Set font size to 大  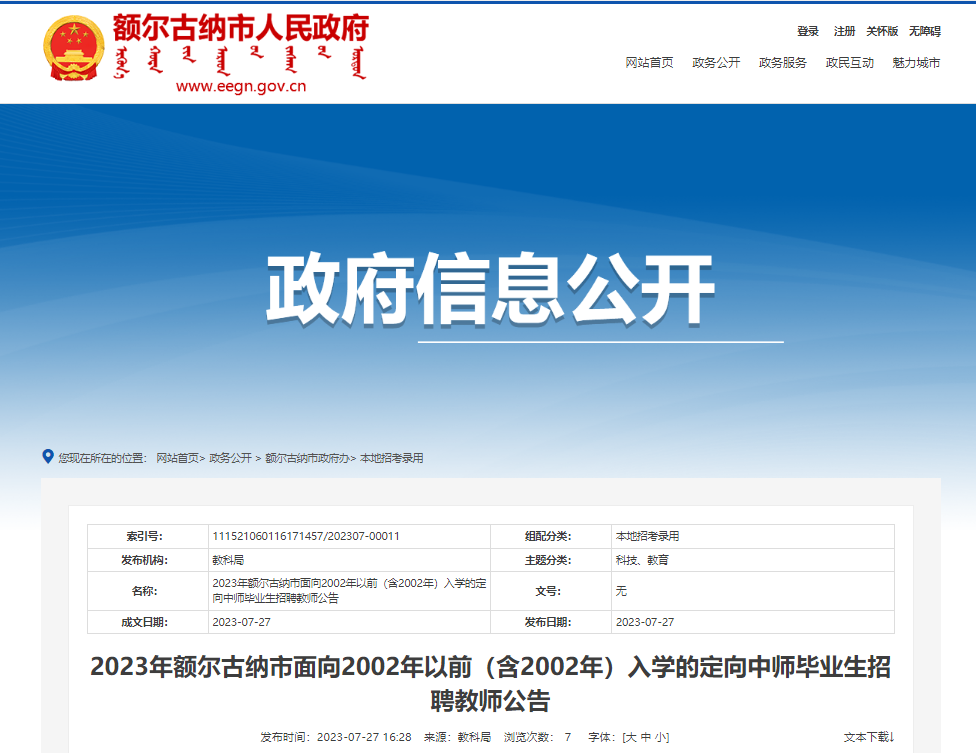631,737
